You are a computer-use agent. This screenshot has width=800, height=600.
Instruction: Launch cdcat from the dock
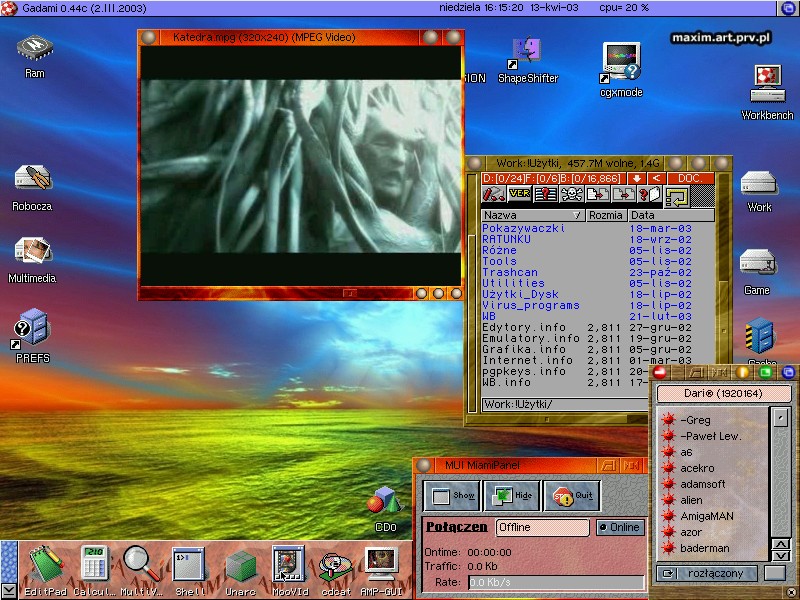[x=336, y=567]
